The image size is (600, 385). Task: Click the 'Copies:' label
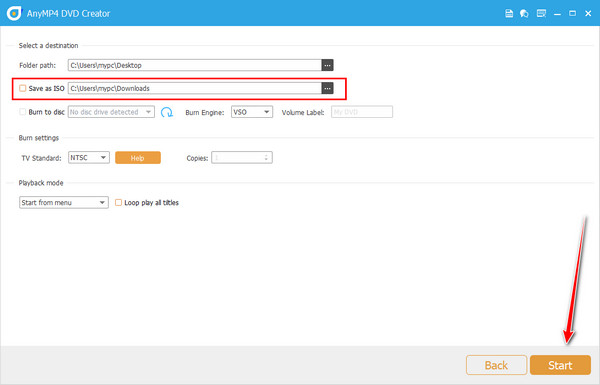click(x=197, y=158)
